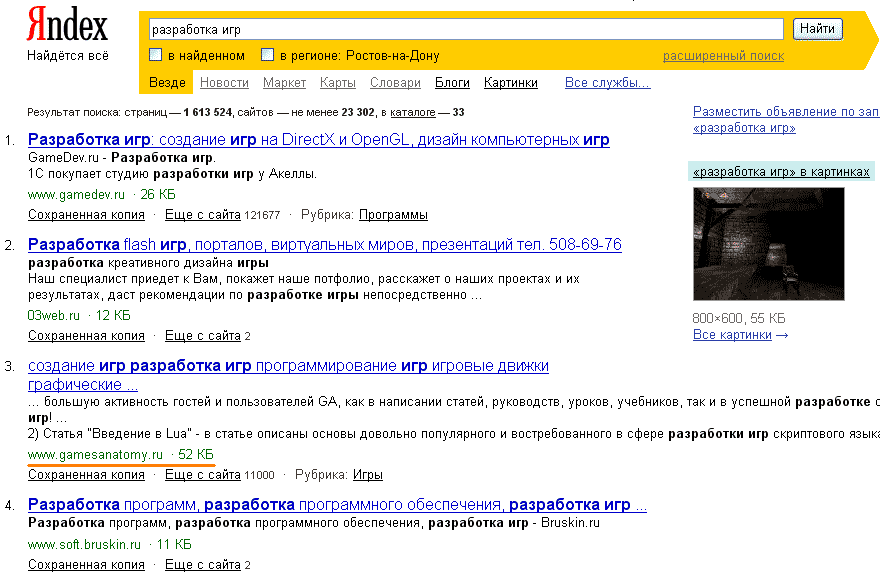Click the Найти search button
The width and height of the screenshot is (880, 577).
pyautogui.click(x=816, y=28)
